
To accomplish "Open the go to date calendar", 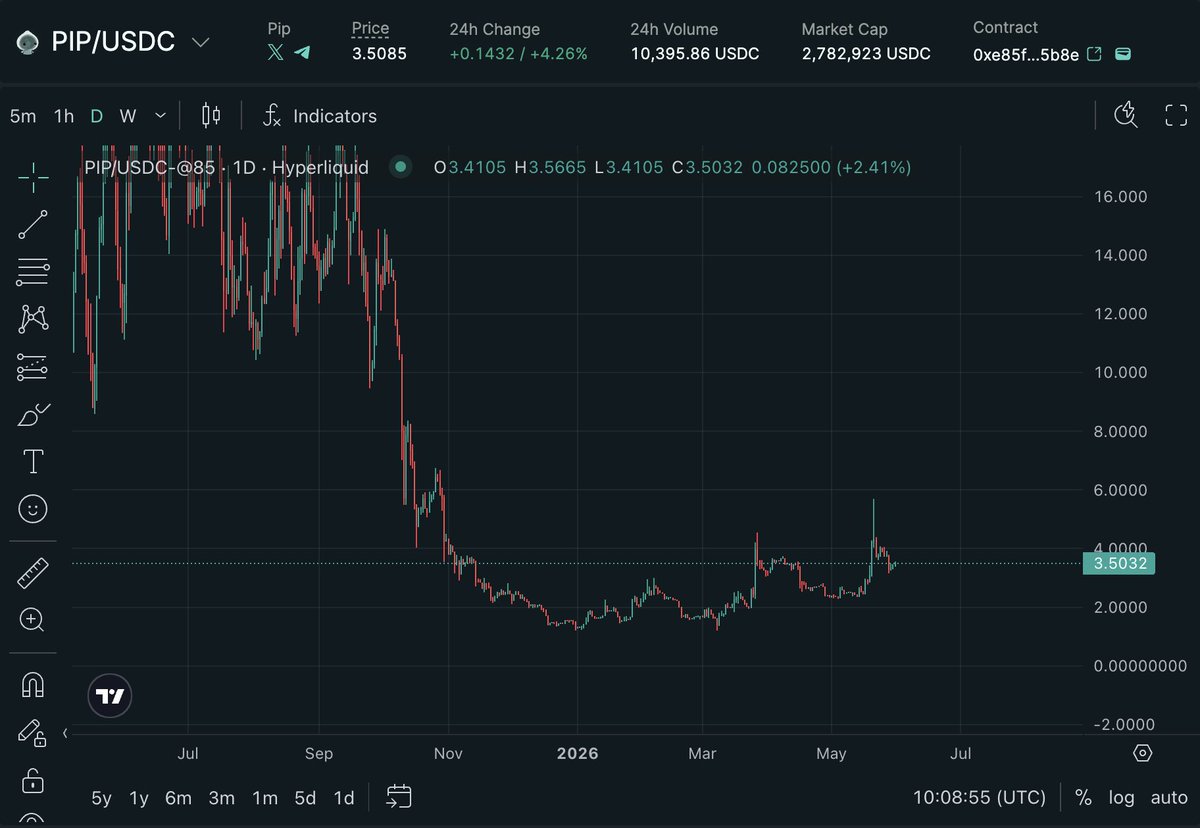I will click(399, 797).
